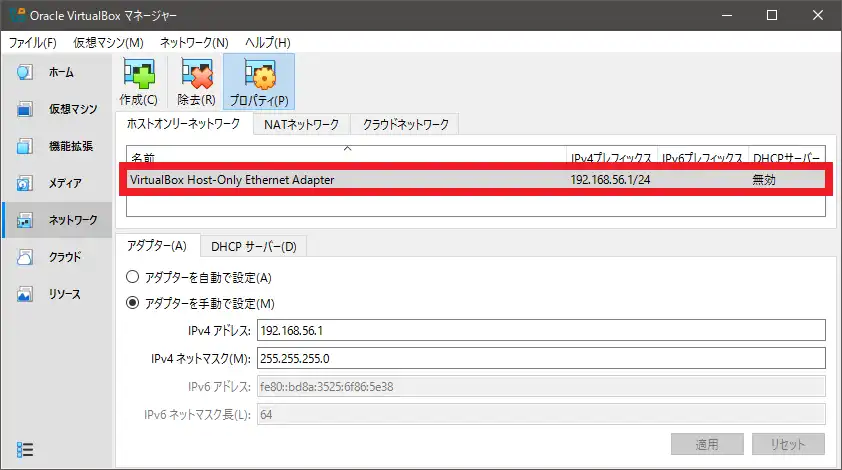Switch to the Host-only Networks tab
The width and height of the screenshot is (842, 470).
tap(184, 124)
